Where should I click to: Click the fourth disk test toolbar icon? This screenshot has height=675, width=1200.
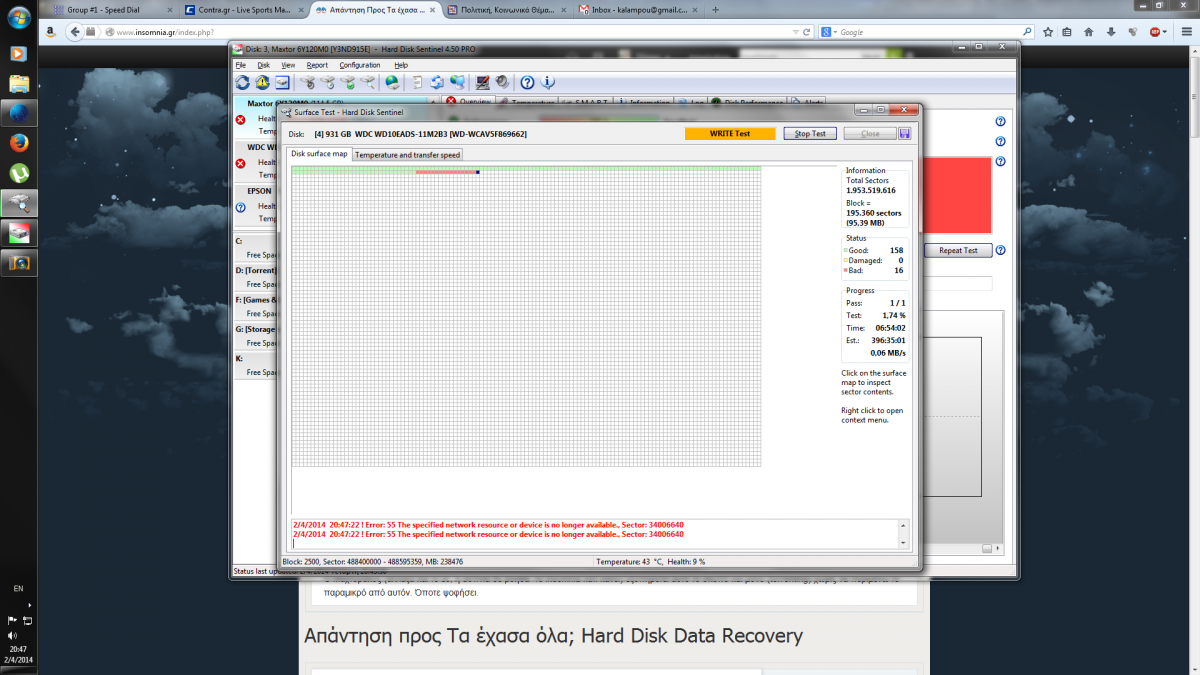coord(368,82)
